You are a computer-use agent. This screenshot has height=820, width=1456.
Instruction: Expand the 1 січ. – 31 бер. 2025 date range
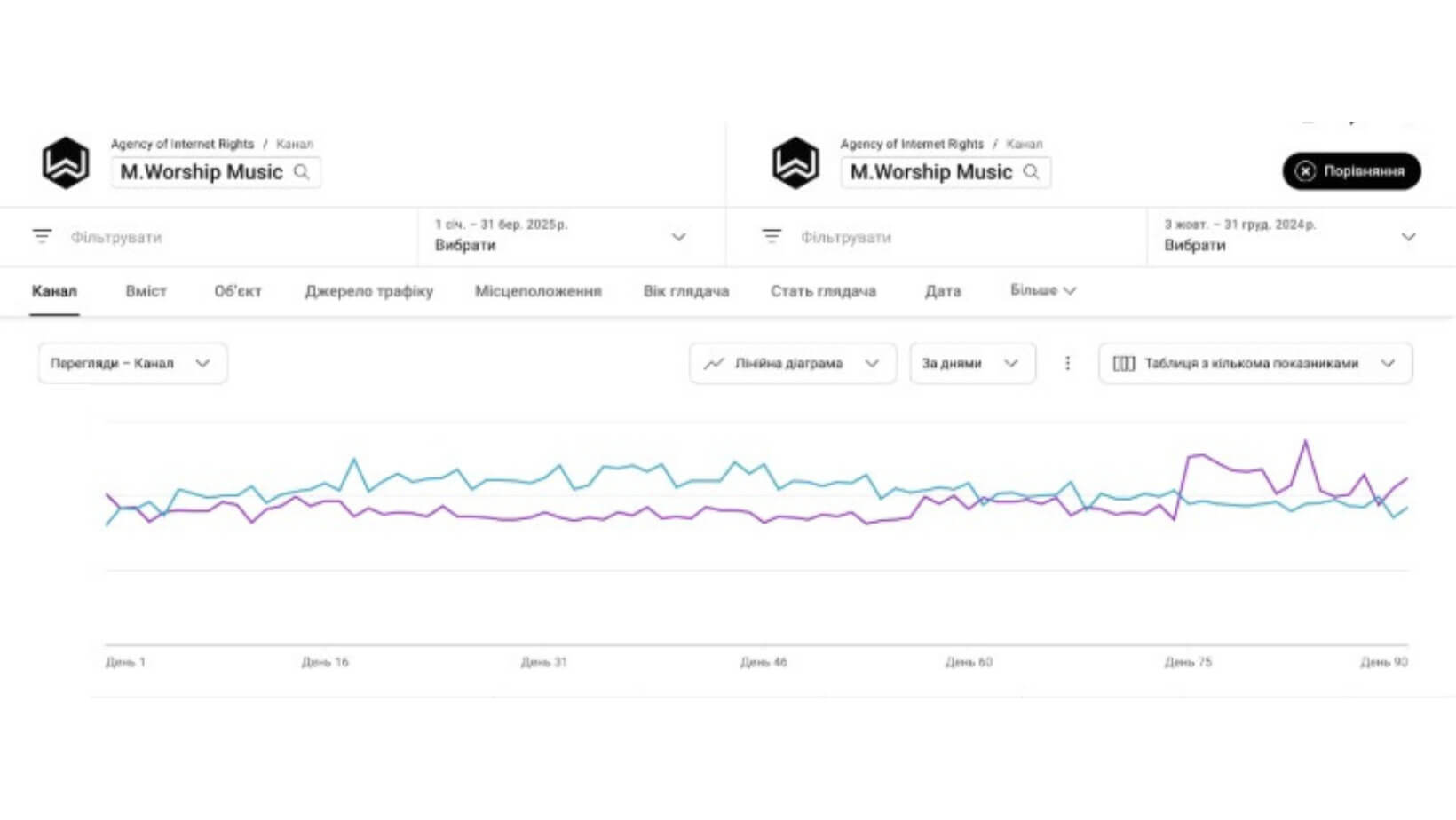[678, 237]
